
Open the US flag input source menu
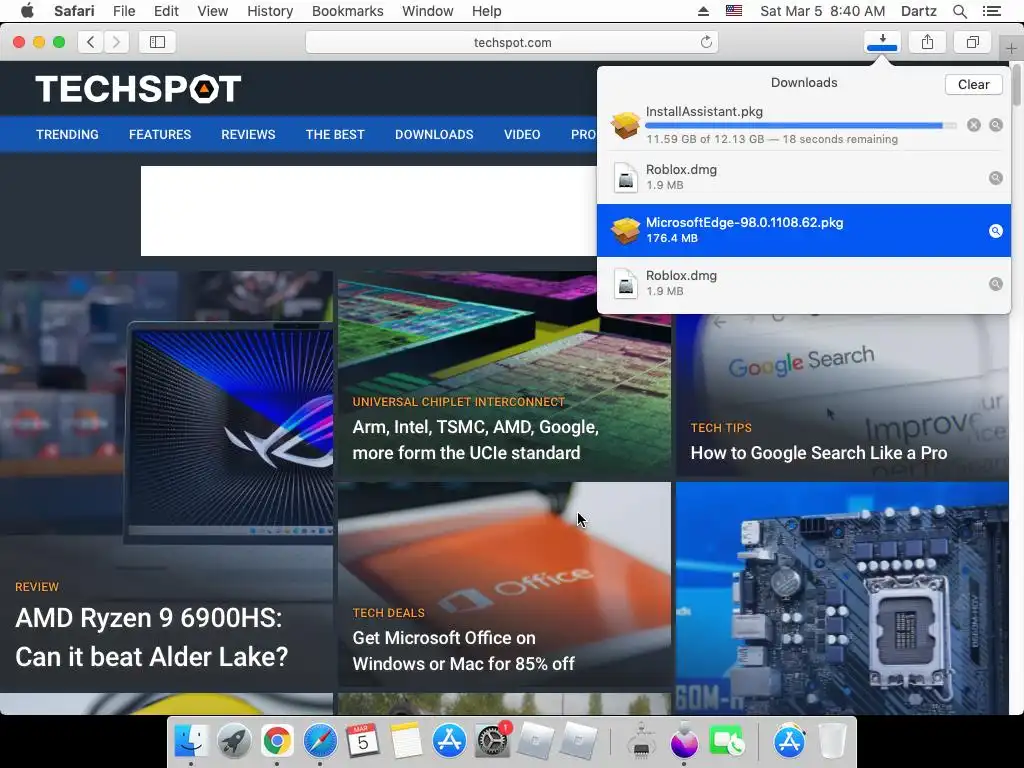tap(734, 11)
